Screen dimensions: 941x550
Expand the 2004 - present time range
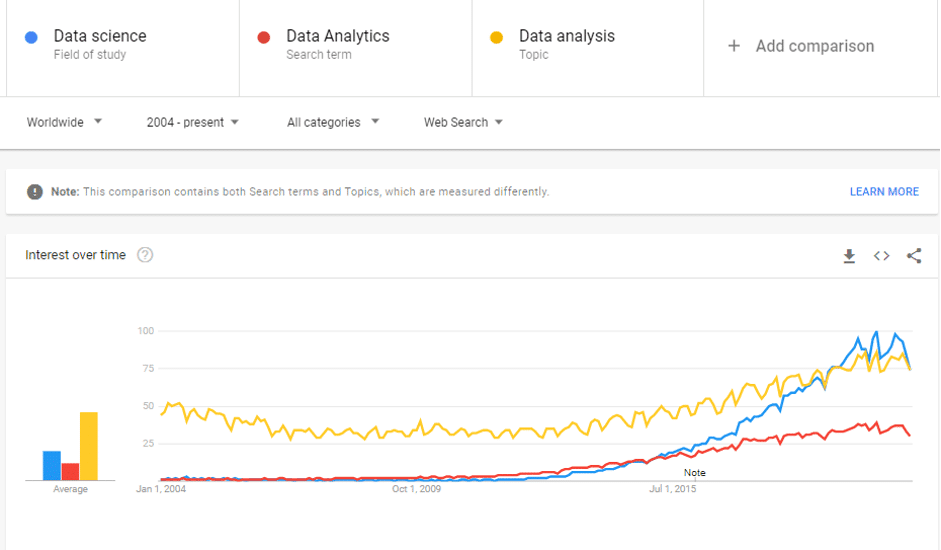coord(192,122)
